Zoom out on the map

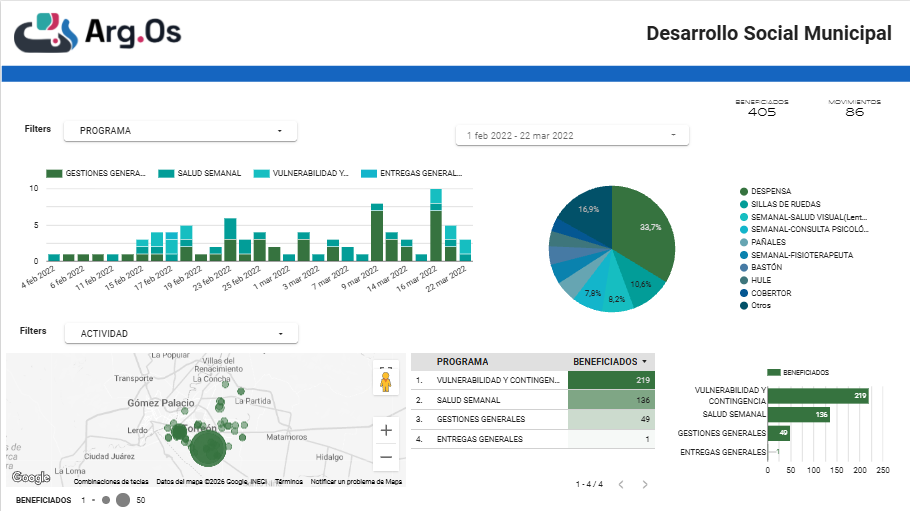click(x=386, y=457)
